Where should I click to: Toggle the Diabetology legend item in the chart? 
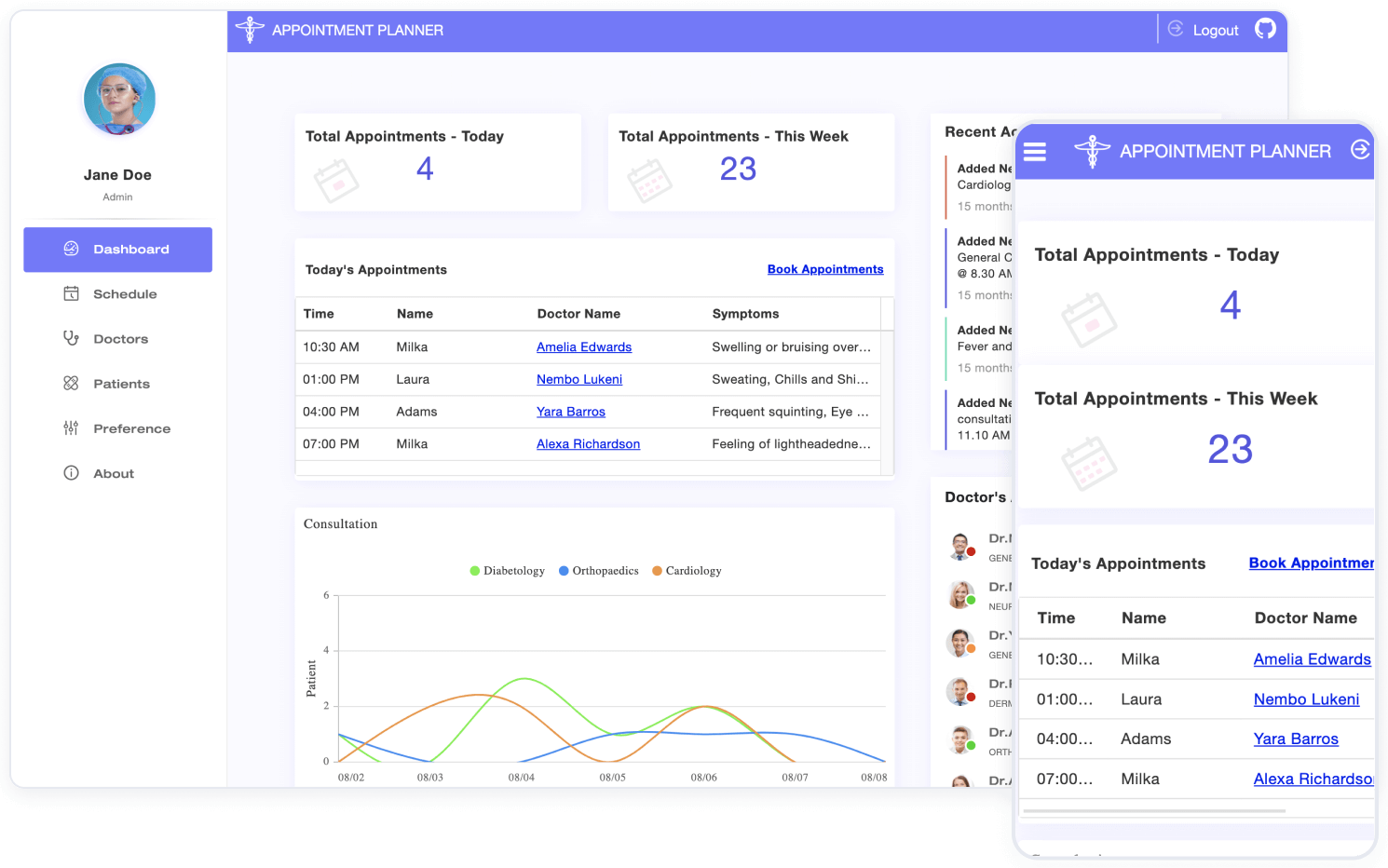[x=508, y=571]
